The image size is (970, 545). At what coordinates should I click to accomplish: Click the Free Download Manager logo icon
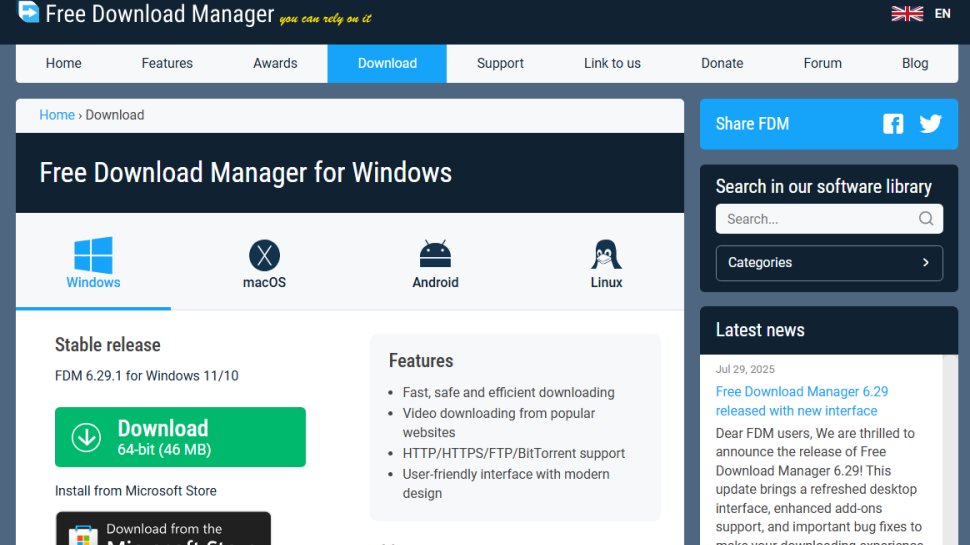(x=28, y=11)
